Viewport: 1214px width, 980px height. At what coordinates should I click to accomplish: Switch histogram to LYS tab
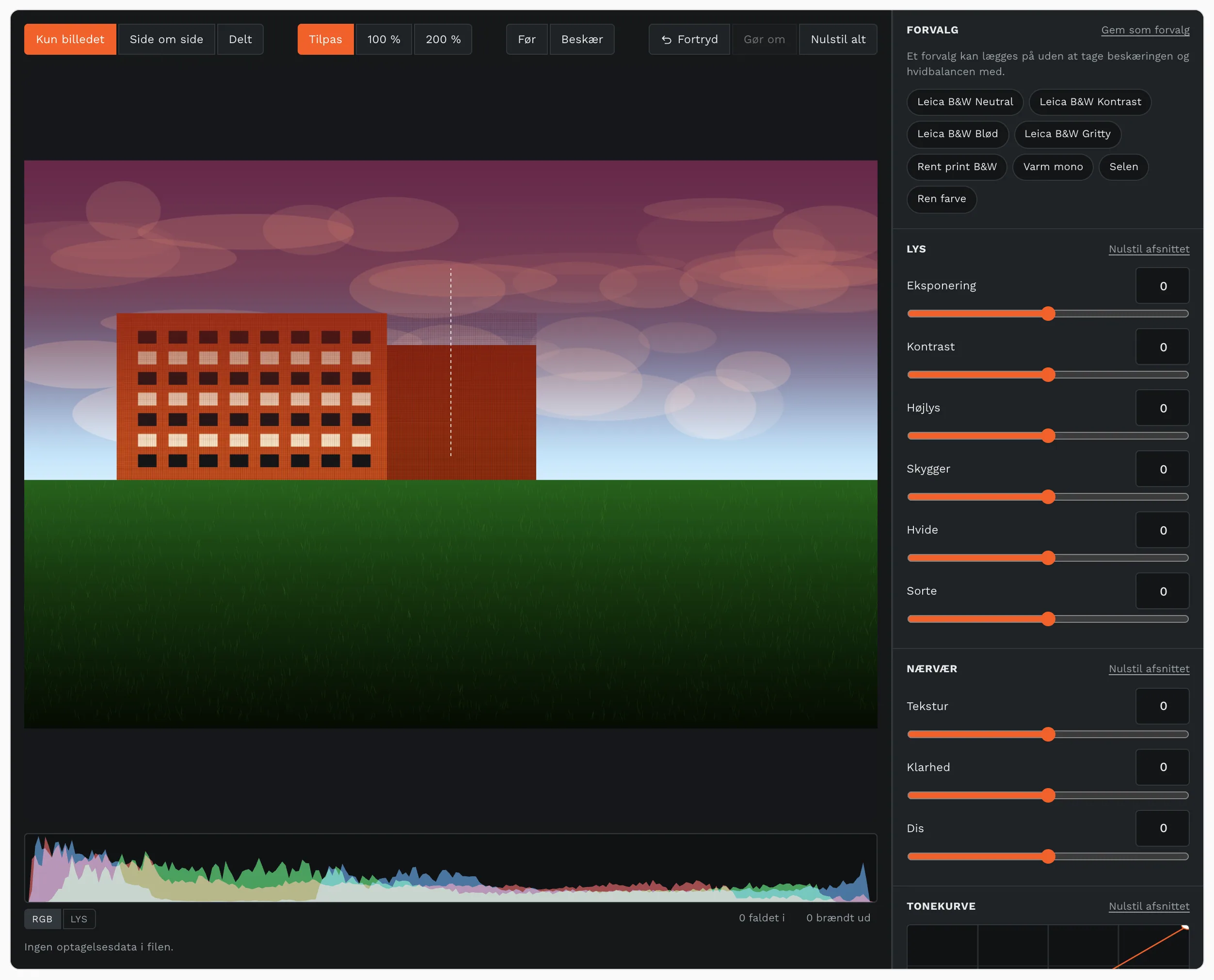tap(79, 919)
